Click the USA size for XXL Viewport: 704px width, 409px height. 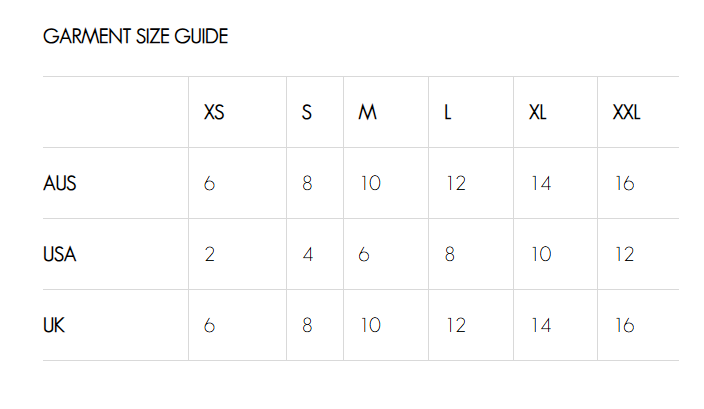pyautogui.click(x=624, y=254)
